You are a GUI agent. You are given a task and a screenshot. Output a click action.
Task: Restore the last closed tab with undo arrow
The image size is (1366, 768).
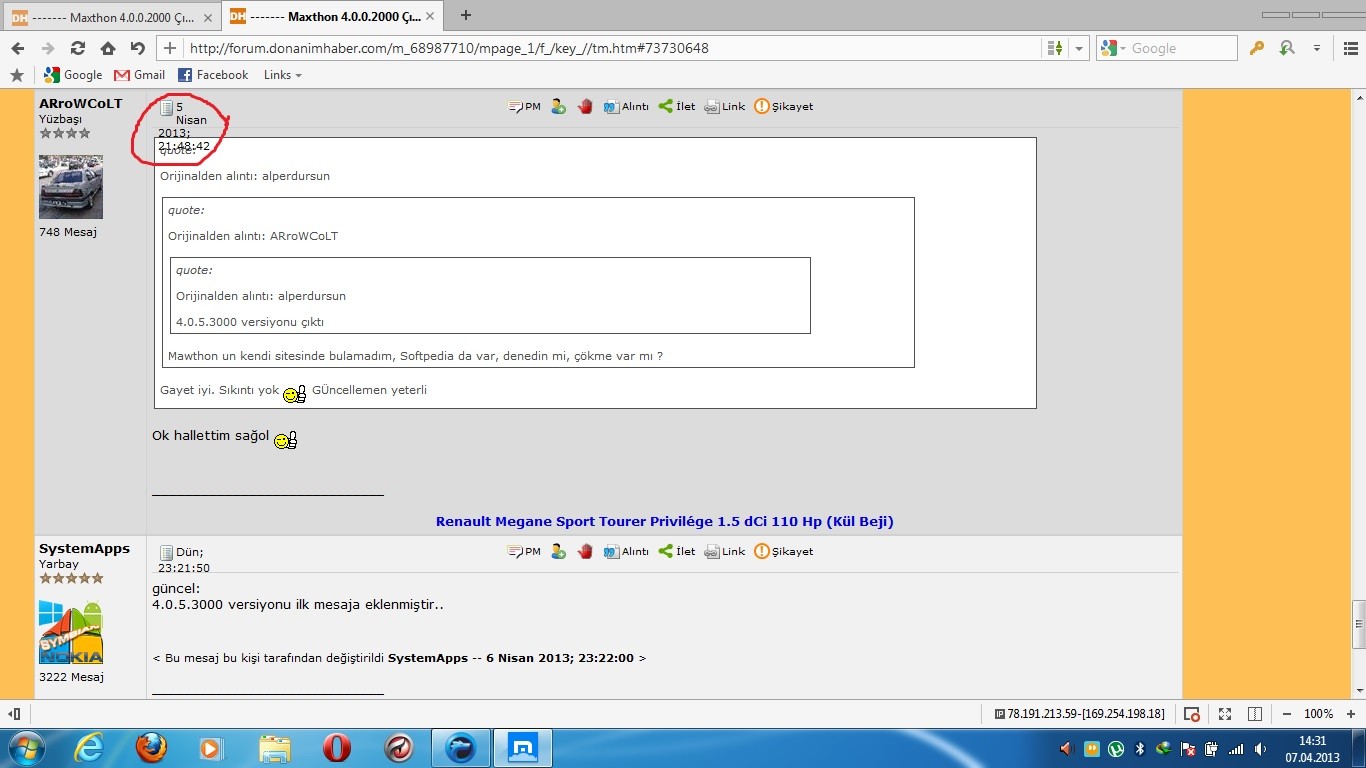tap(138, 48)
